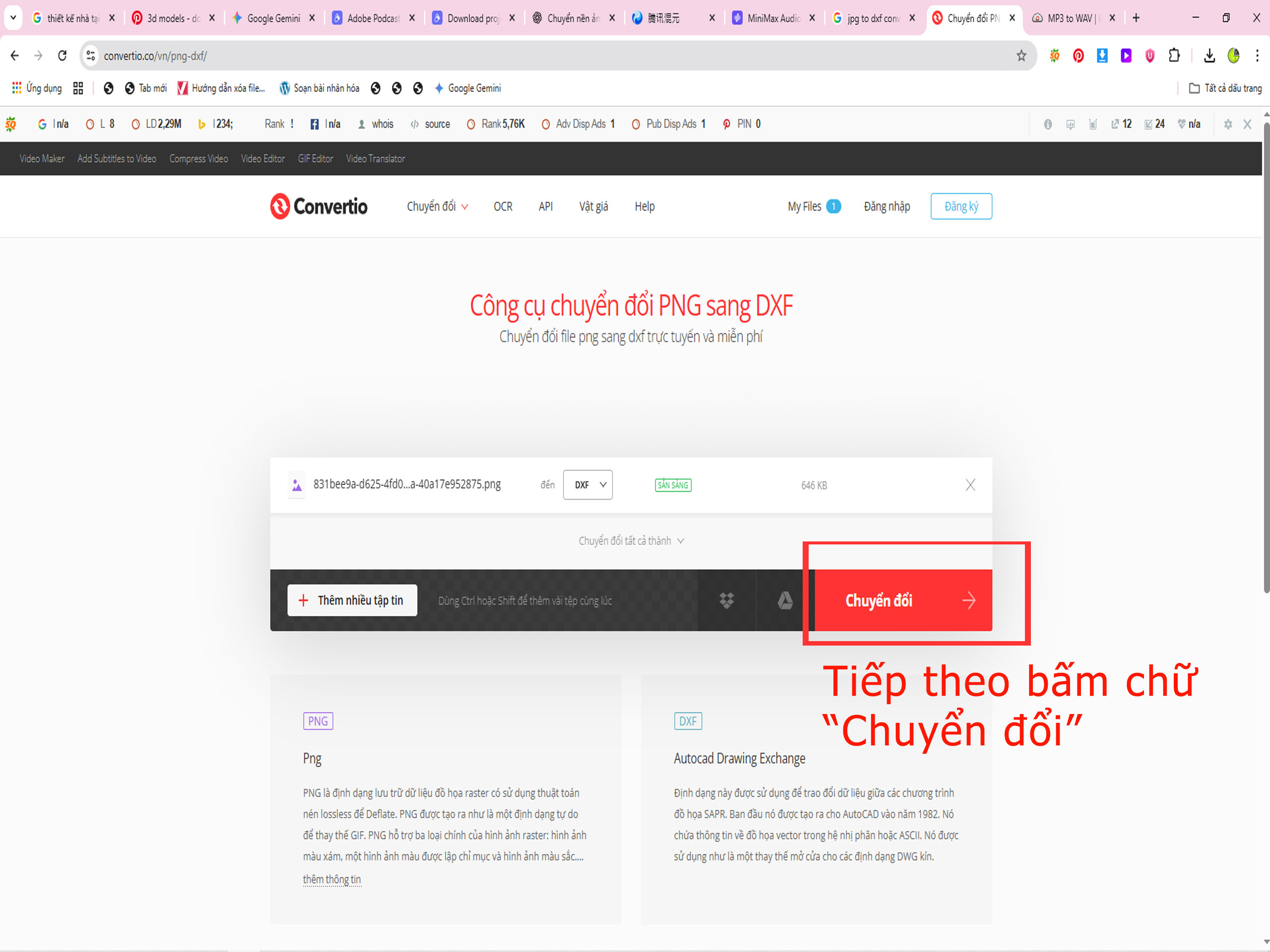Click "Thêm nhiều tập tin" button
Image resolution: width=1270 pixels, height=952 pixels.
click(x=352, y=600)
